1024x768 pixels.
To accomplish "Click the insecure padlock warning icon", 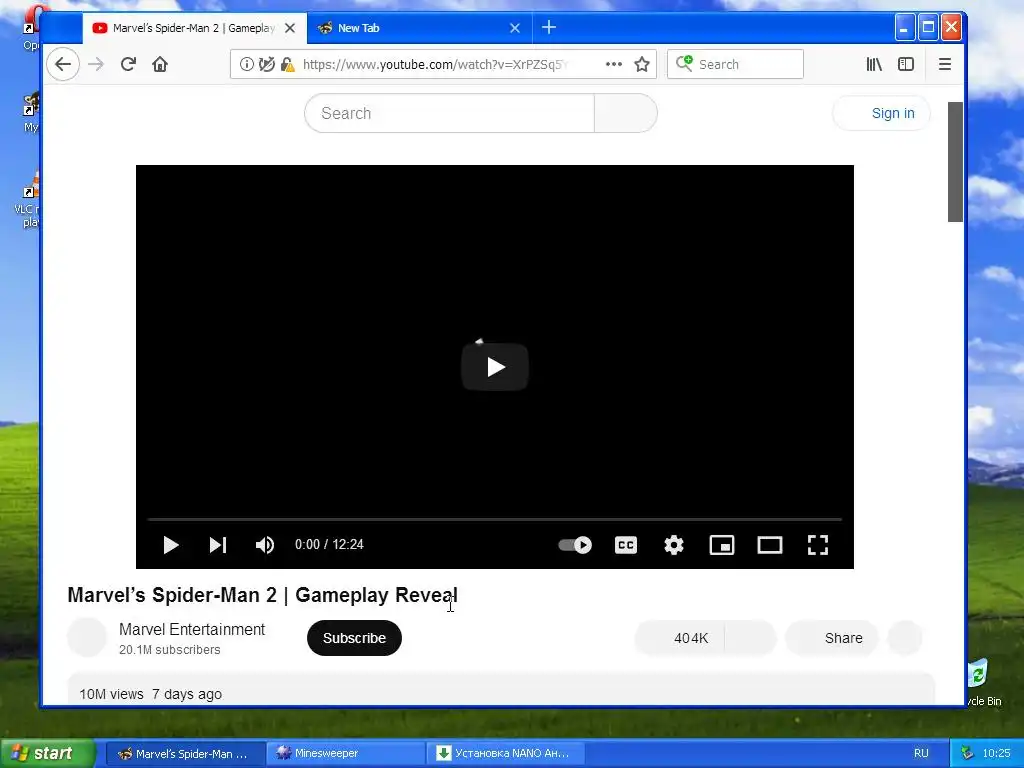I will pyautogui.click(x=287, y=64).
